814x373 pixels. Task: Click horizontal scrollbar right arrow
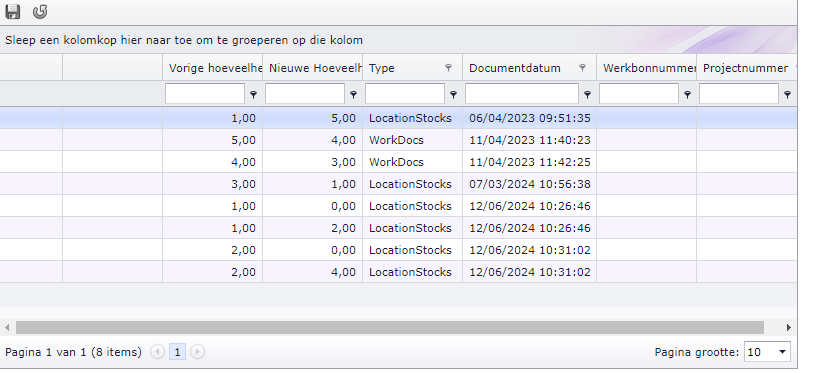click(789, 327)
